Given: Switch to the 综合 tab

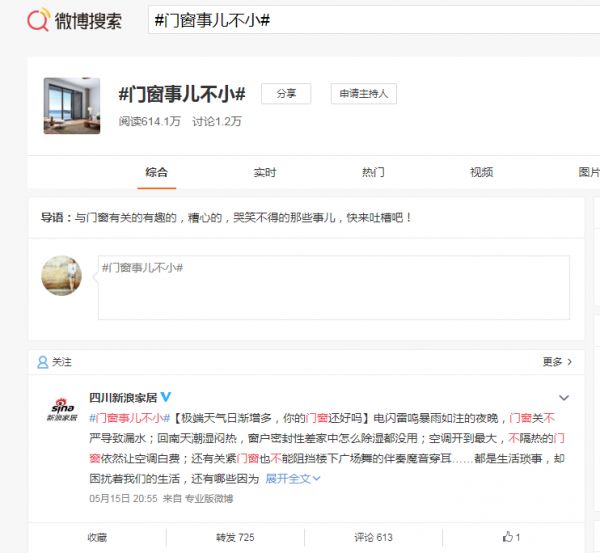Looking at the screenshot, I should tap(156, 172).
